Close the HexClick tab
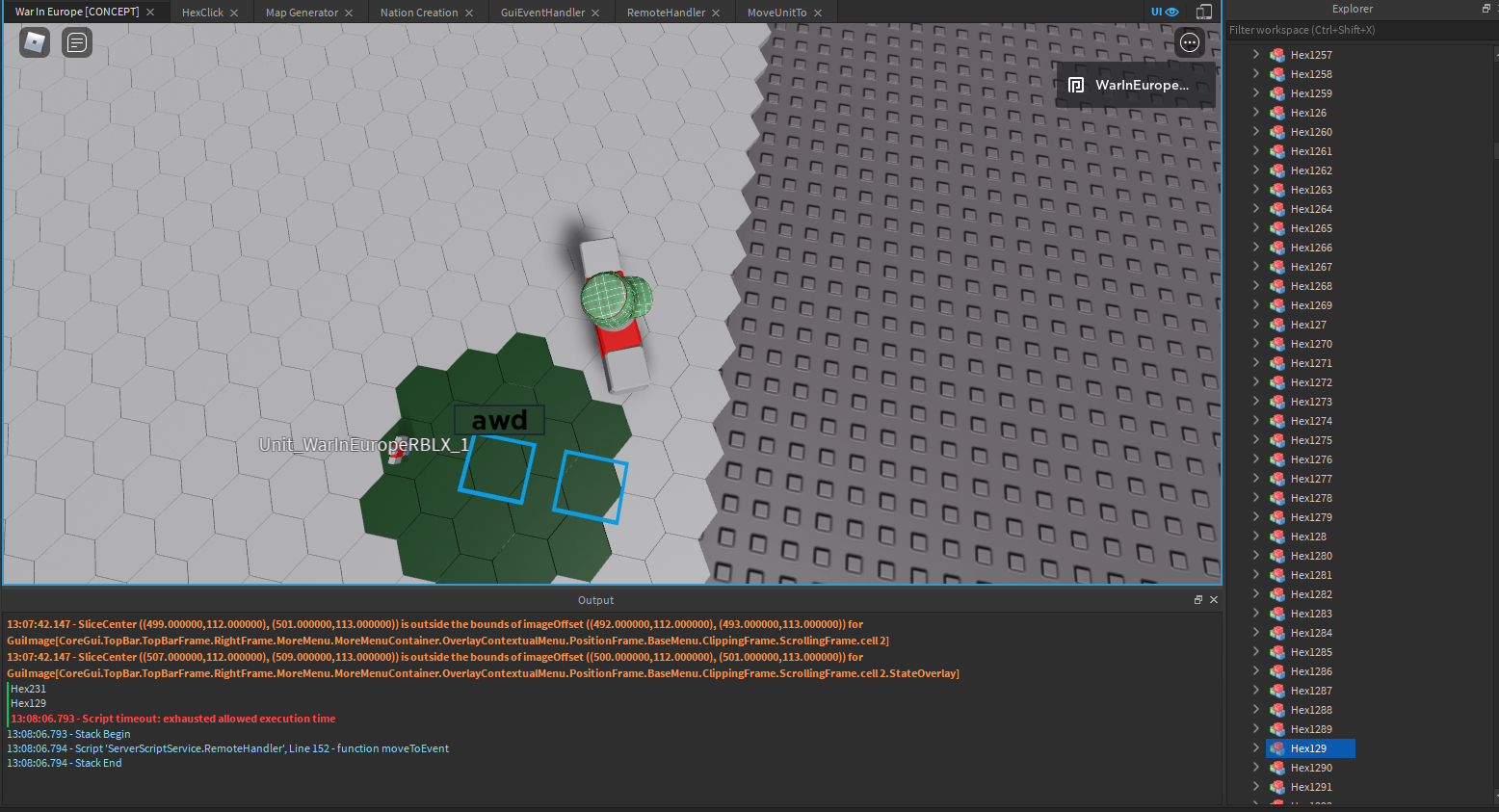1499x812 pixels. click(x=234, y=13)
